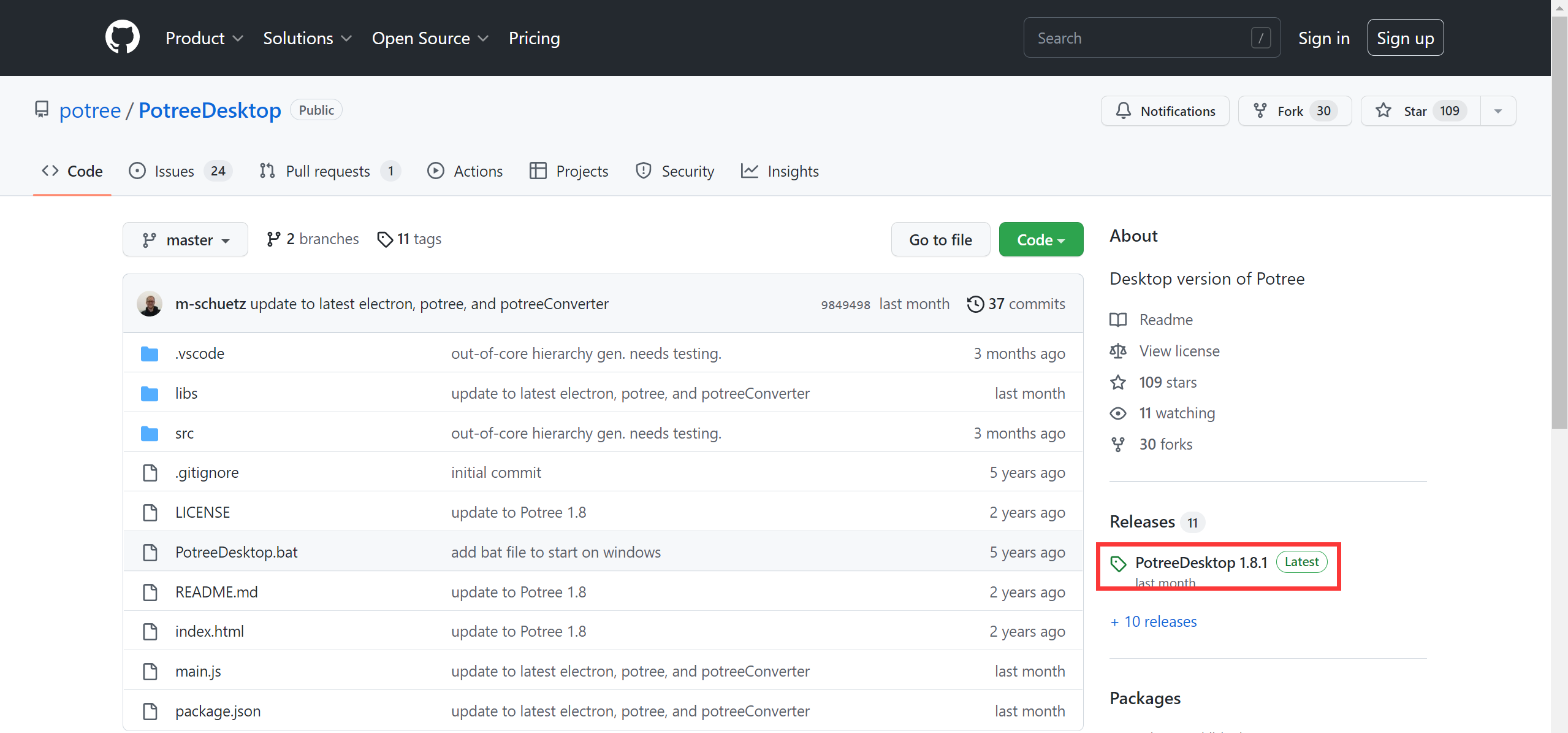Click the green tag icon of latest release
The width and height of the screenshot is (1568, 733).
click(1119, 564)
